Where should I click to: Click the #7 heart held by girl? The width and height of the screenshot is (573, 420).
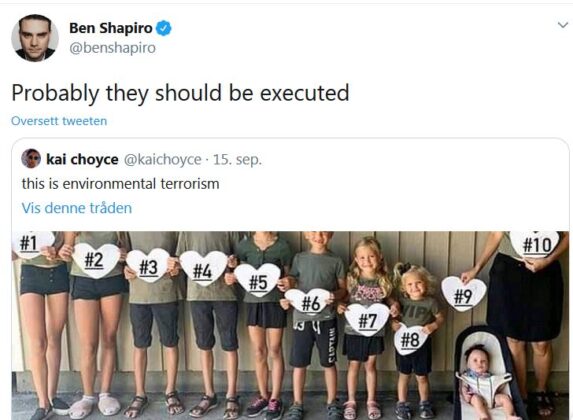pos(367,319)
